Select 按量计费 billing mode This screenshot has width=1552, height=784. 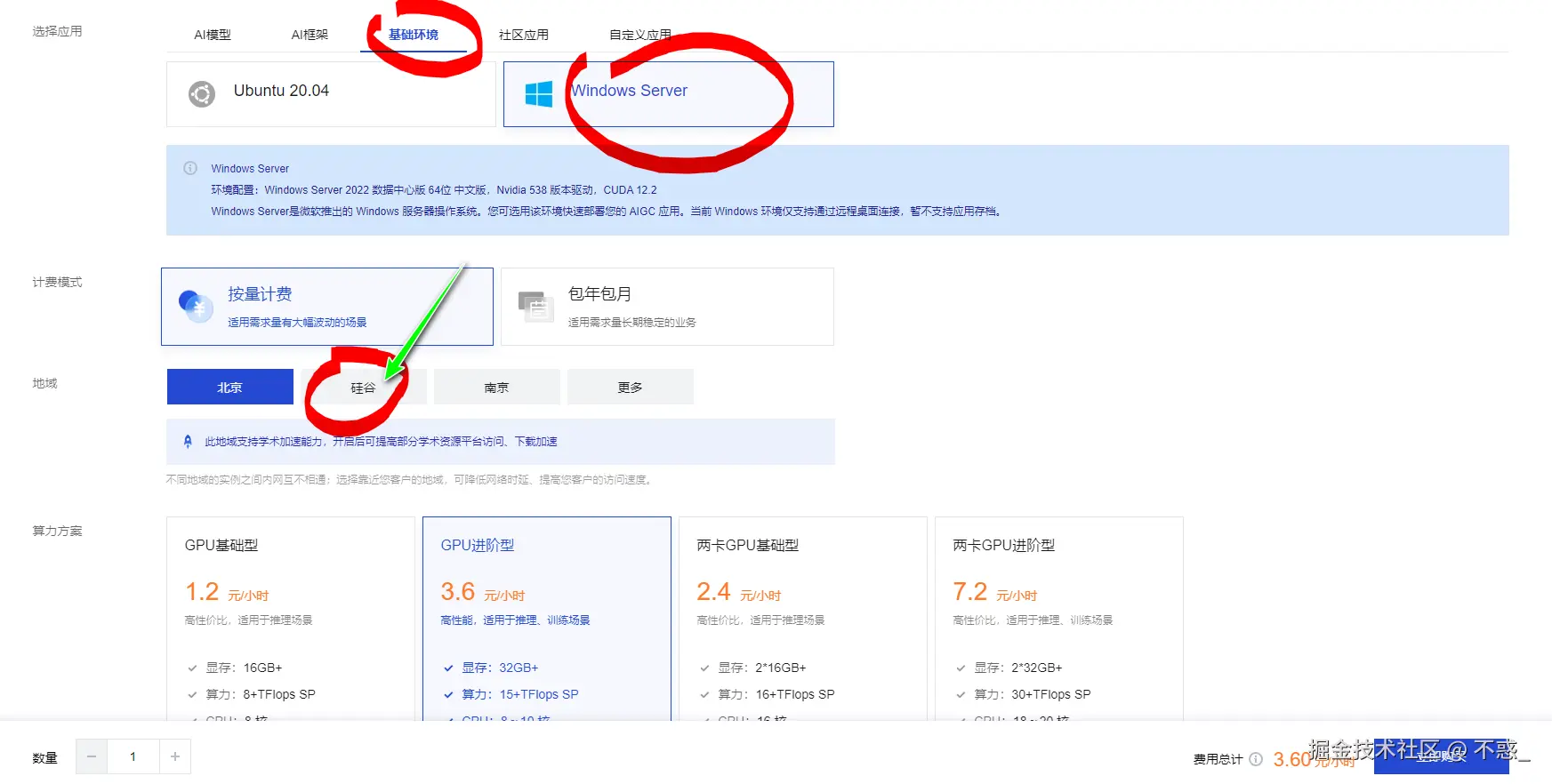[327, 307]
